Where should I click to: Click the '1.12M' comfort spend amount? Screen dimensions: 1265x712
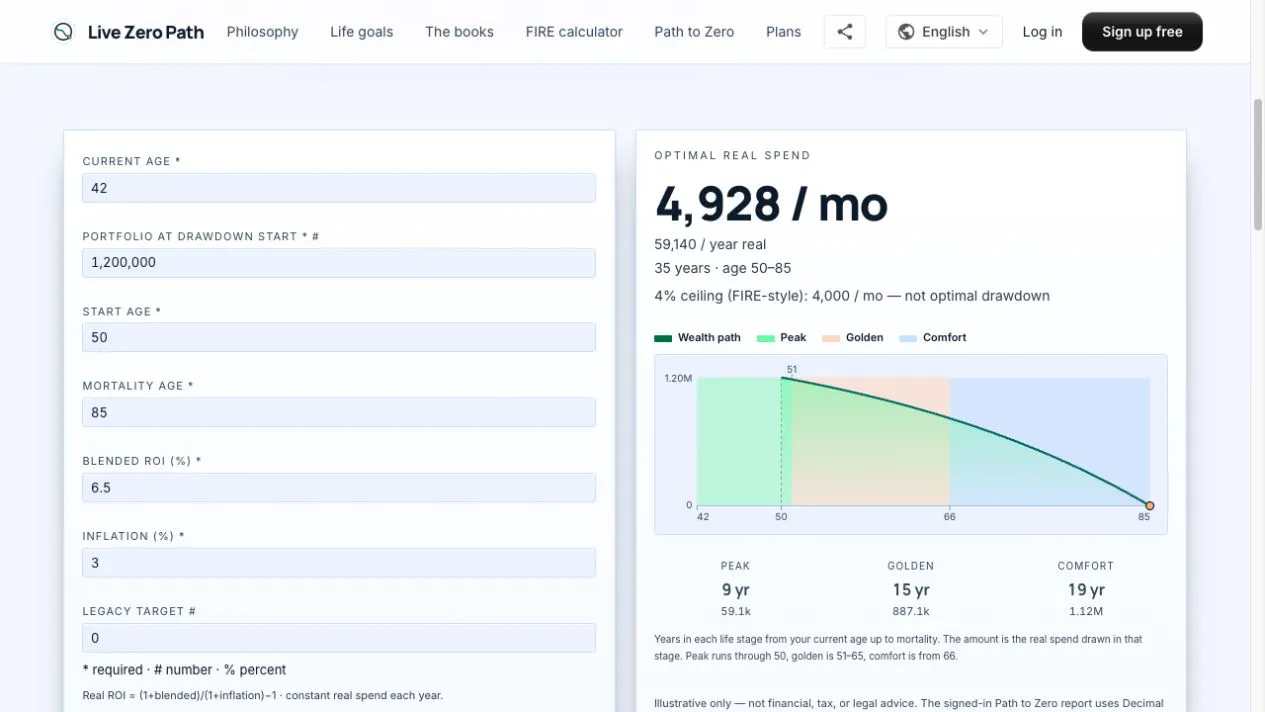(1086, 611)
